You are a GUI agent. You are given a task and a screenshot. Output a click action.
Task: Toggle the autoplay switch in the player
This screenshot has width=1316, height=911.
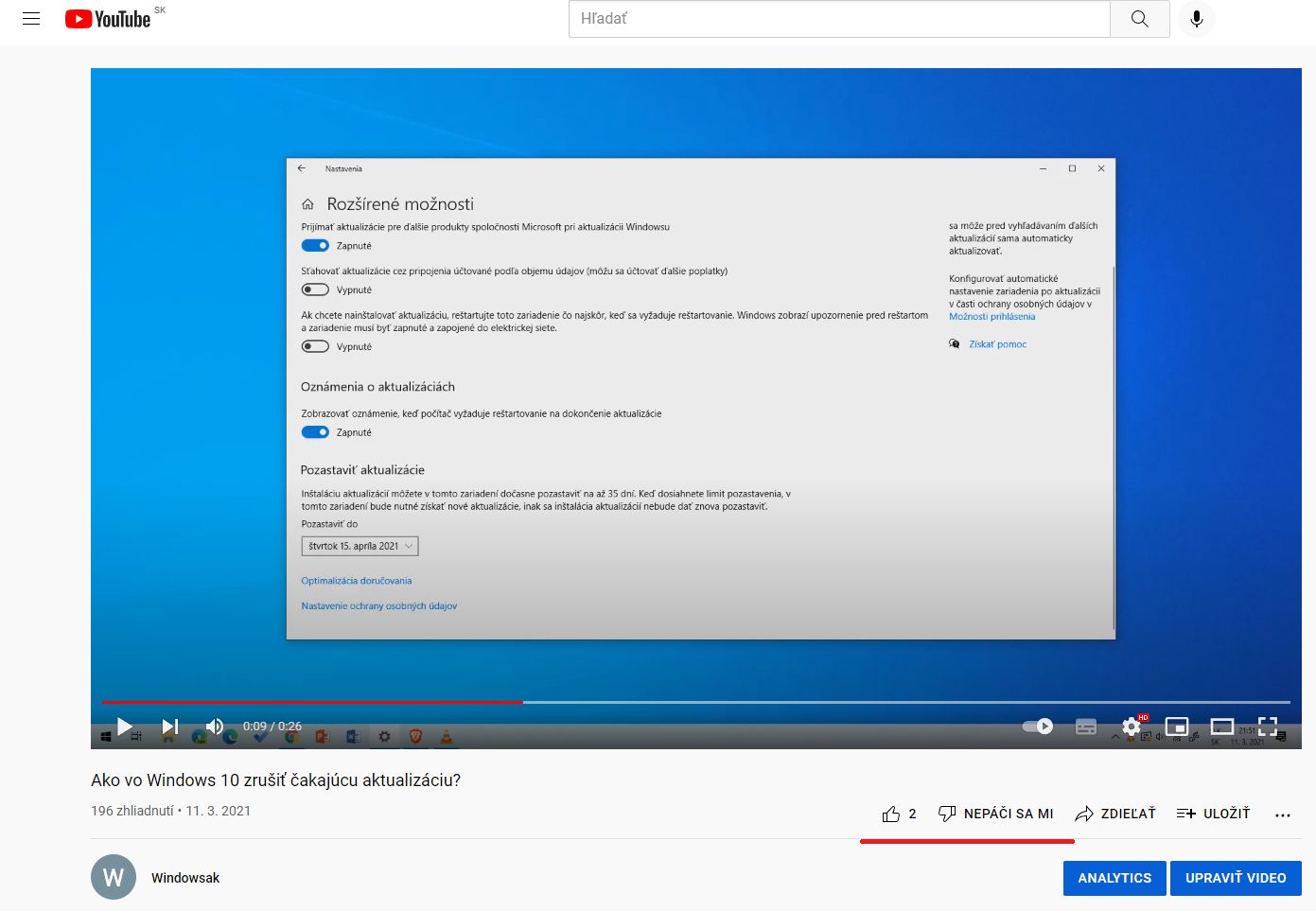click(1038, 727)
